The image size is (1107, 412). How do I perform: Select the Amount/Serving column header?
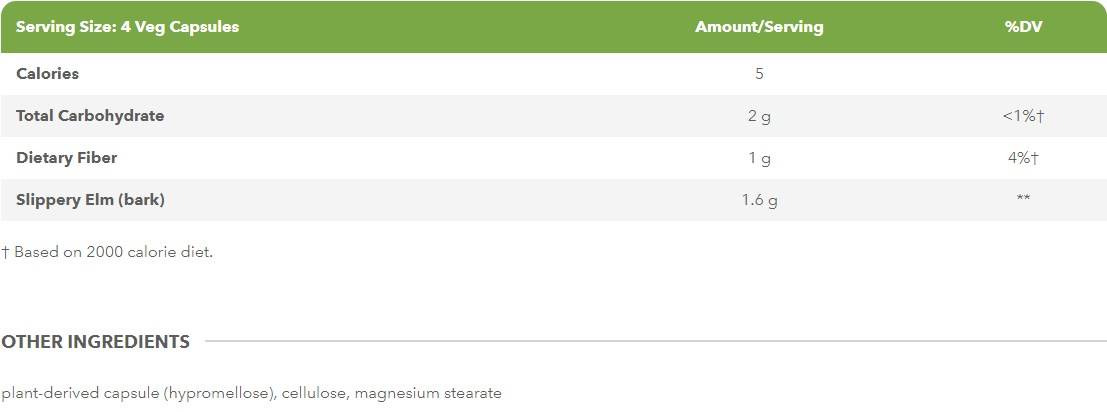coord(759,27)
